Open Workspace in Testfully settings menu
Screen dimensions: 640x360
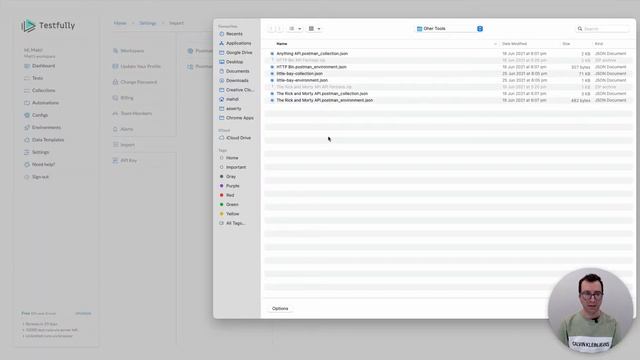coord(132,51)
